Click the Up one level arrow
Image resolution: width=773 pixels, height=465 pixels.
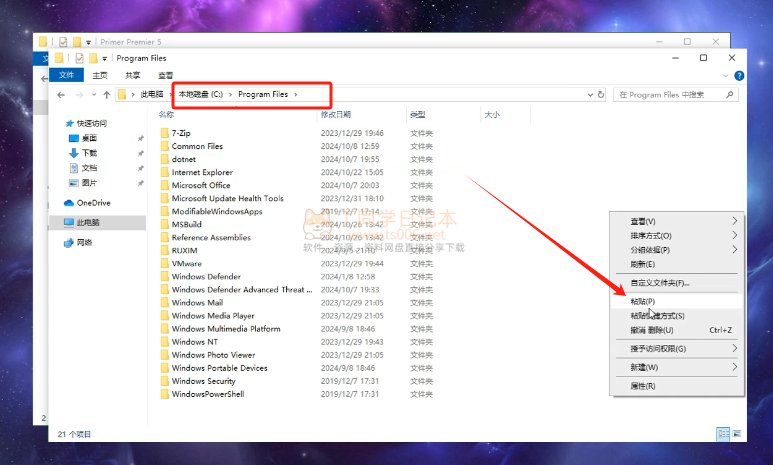click(x=107, y=94)
